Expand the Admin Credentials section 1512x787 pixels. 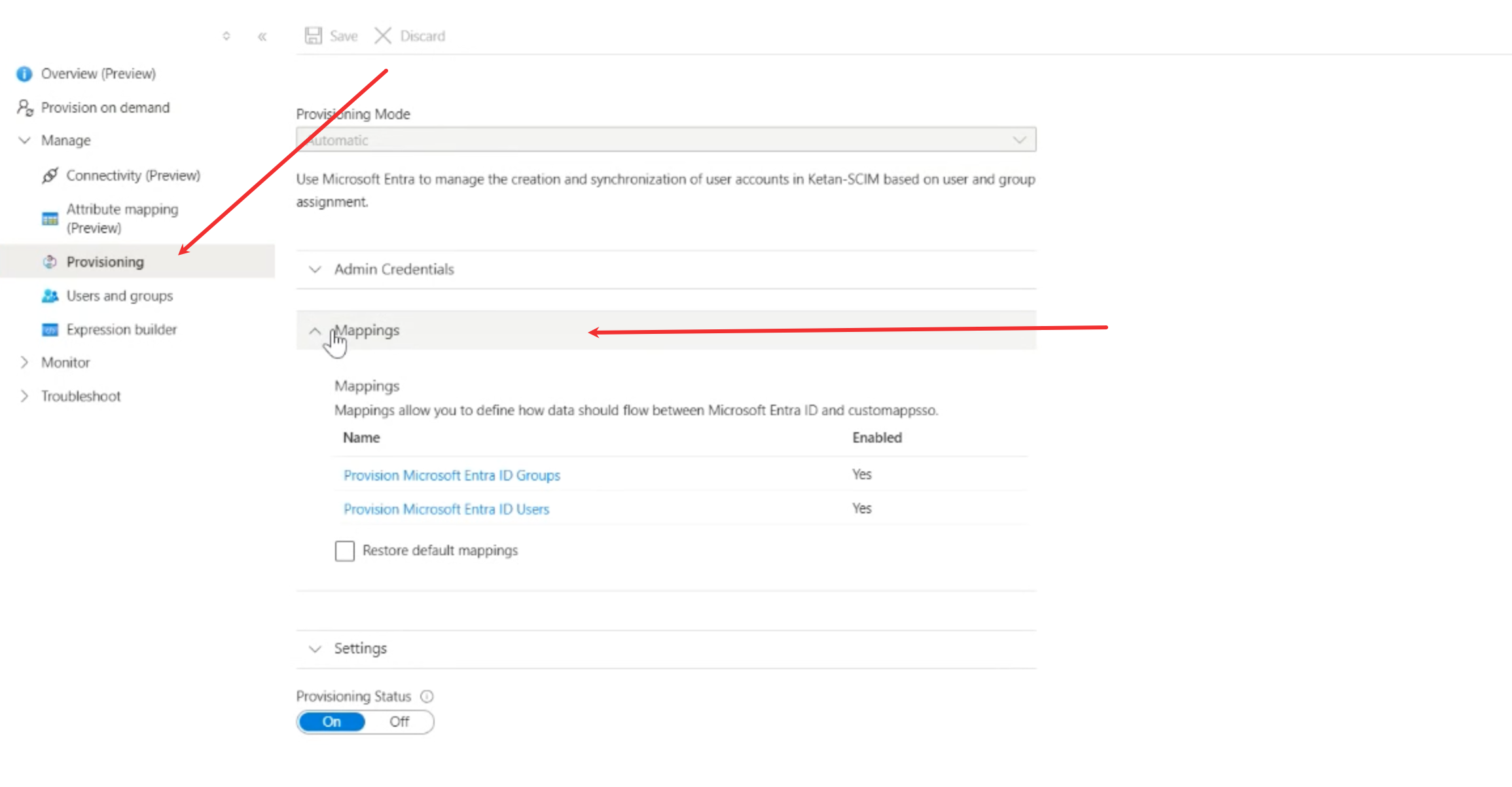pos(393,270)
